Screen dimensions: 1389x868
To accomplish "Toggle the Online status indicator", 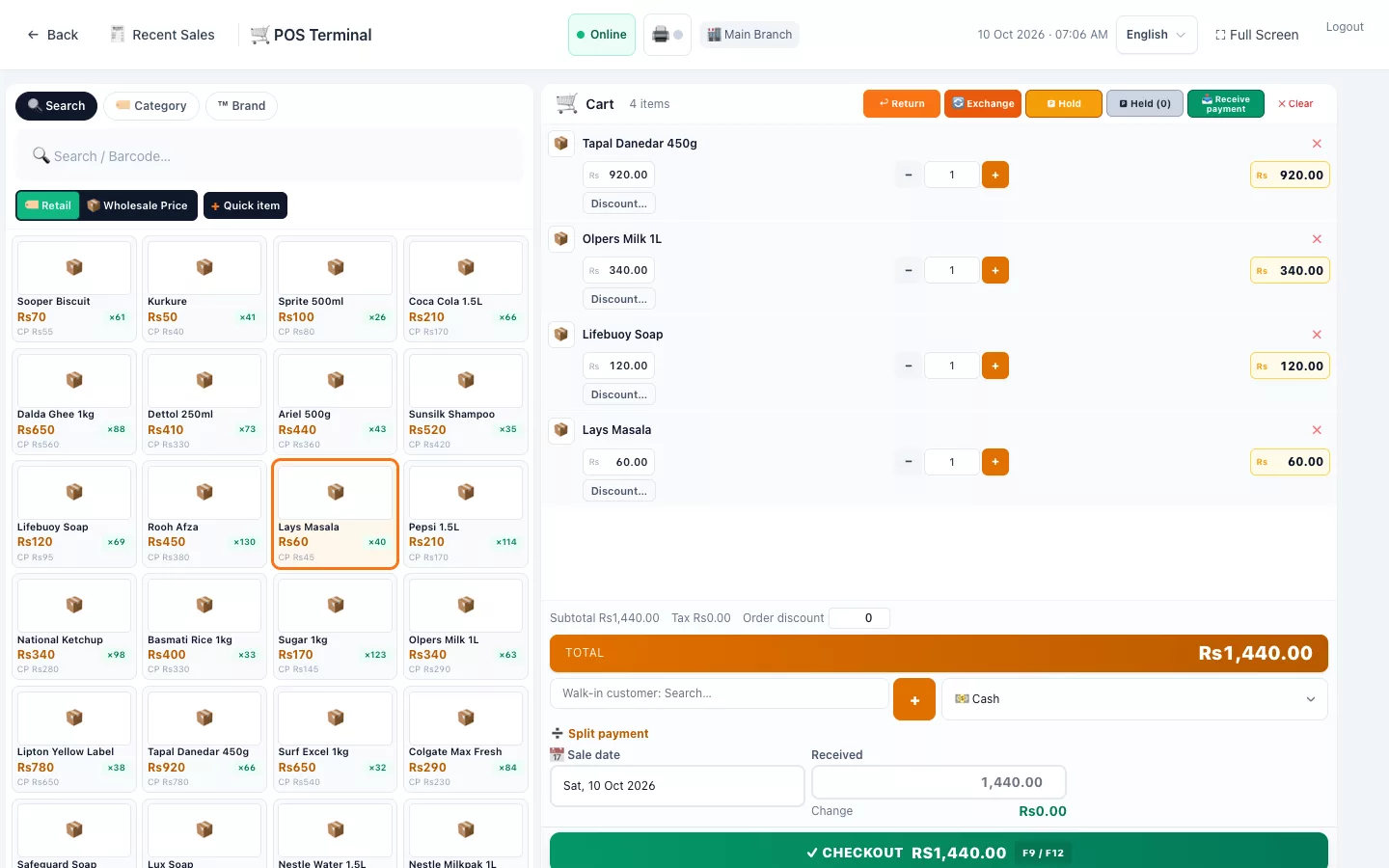I will [x=602, y=35].
